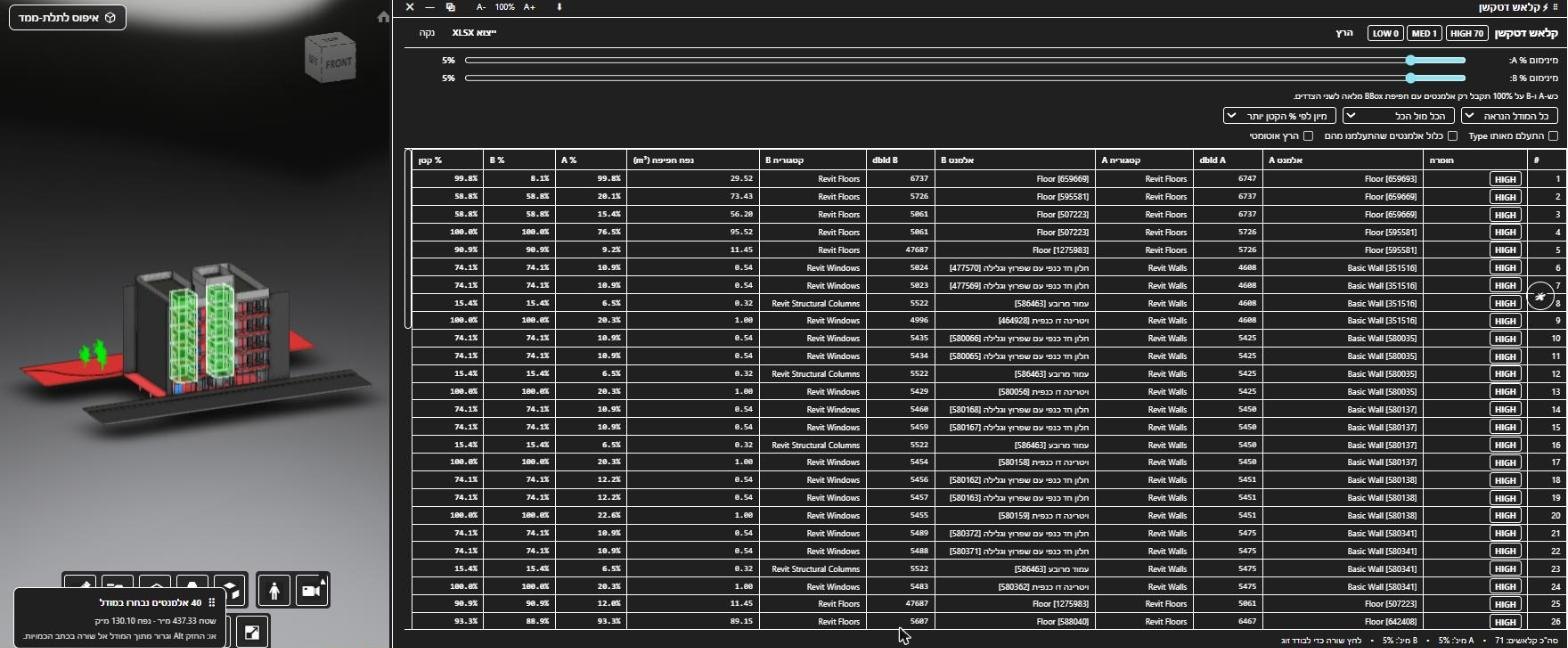The width and height of the screenshot is (1568, 648).
Task: Click the HIGH badge in row 9
Action: point(1505,321)
